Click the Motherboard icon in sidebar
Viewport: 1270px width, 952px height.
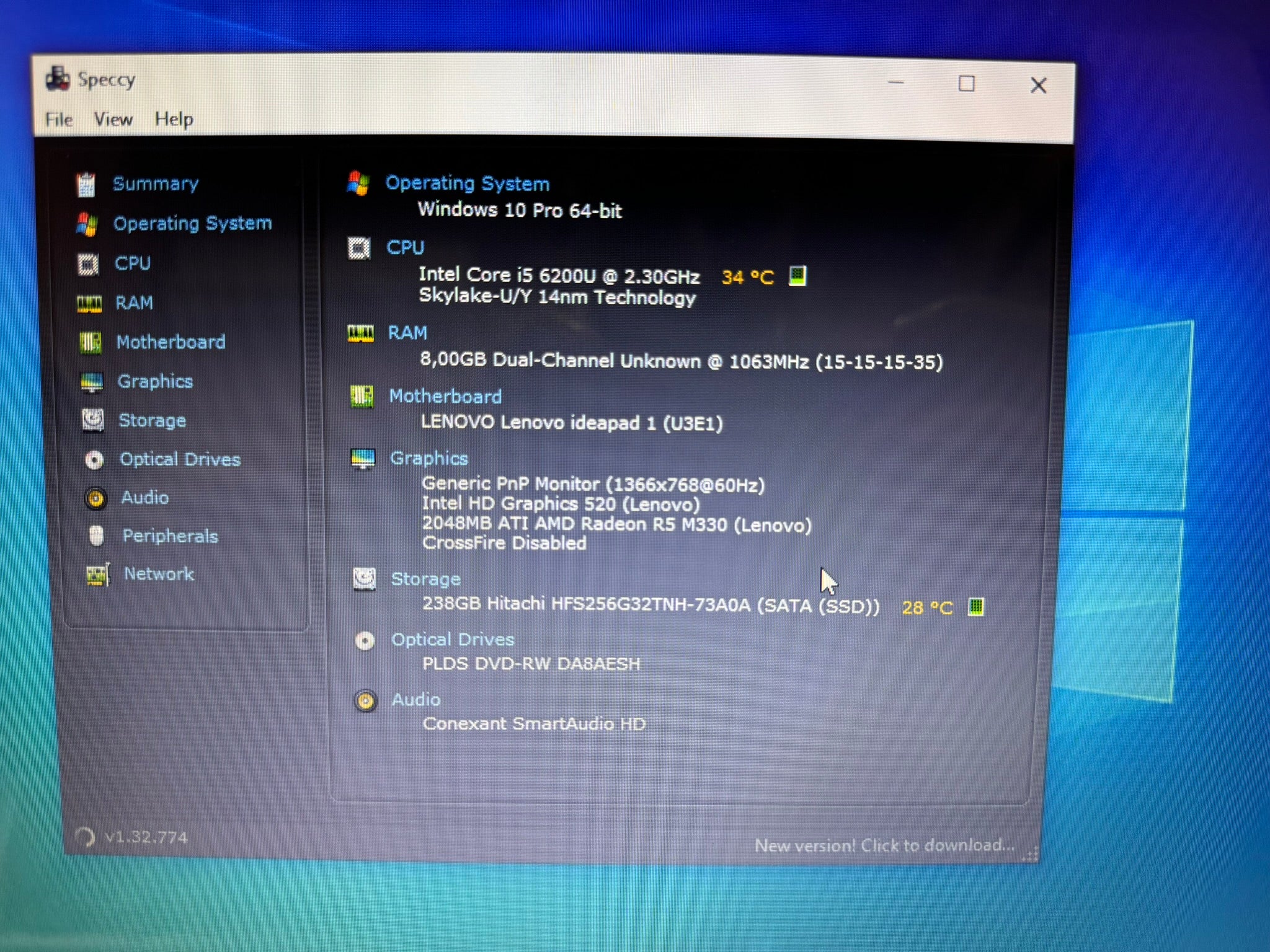[91, 343]
